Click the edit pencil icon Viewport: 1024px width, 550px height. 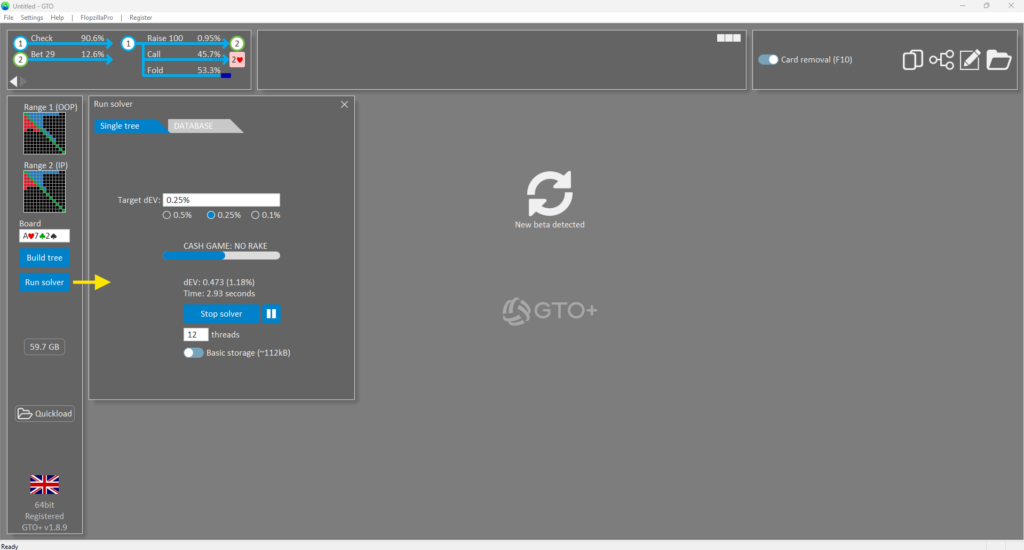tap(970, 59)
